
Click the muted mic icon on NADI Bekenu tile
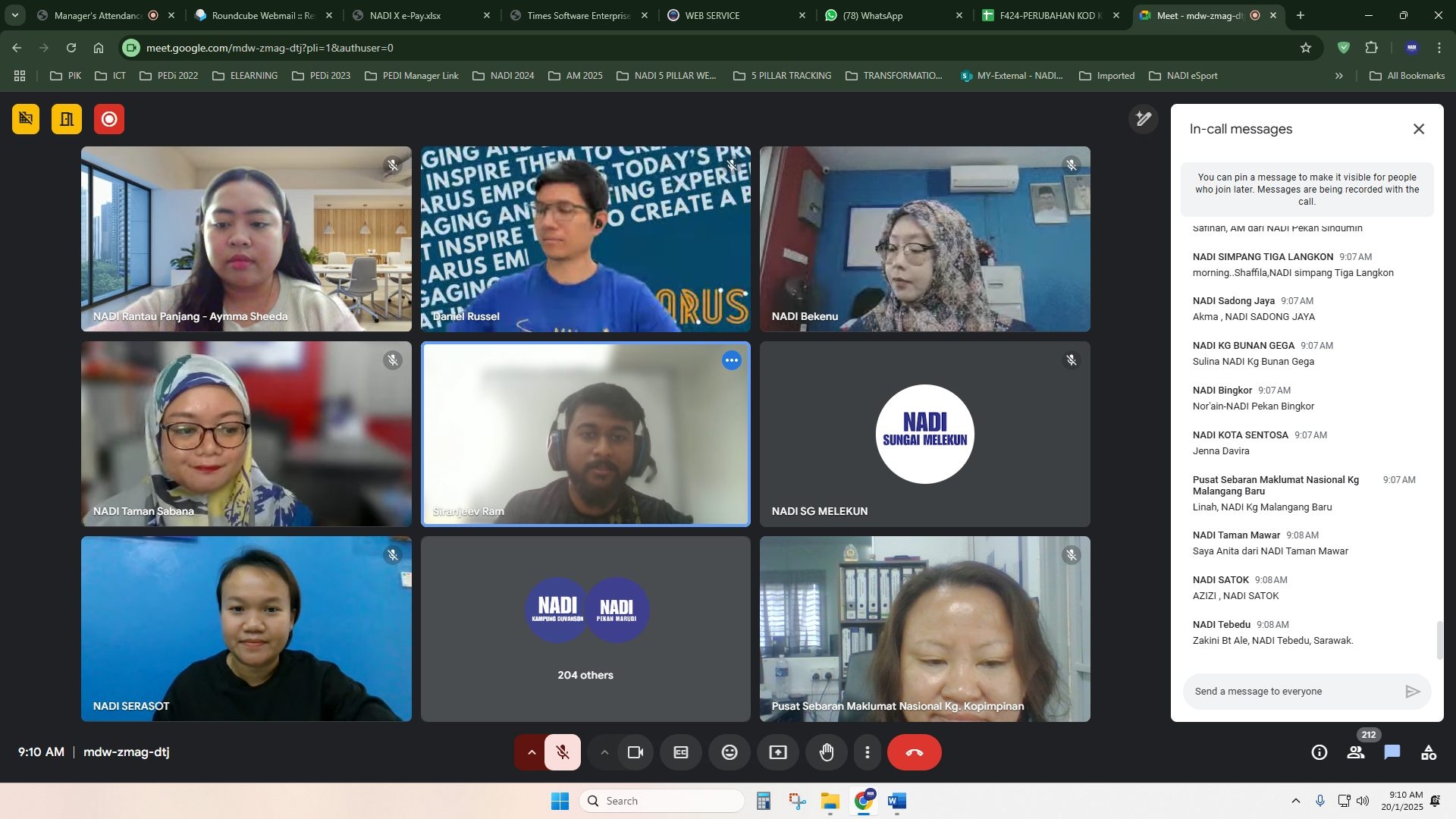pos(1072,165)
